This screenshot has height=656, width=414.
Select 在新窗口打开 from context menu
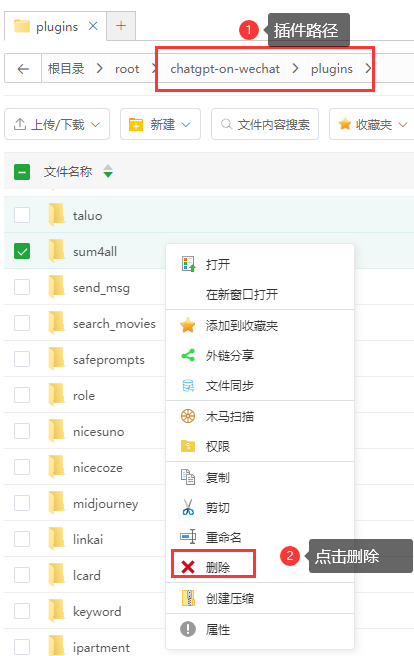tap(242, 294)
